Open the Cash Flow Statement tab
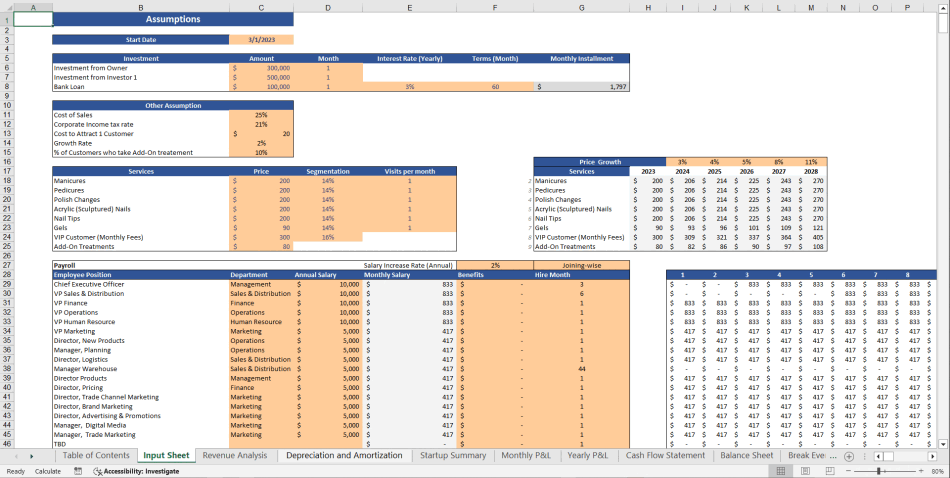This screenshot has width=950, height=478. pyautogui.click(x=665, y=455)
